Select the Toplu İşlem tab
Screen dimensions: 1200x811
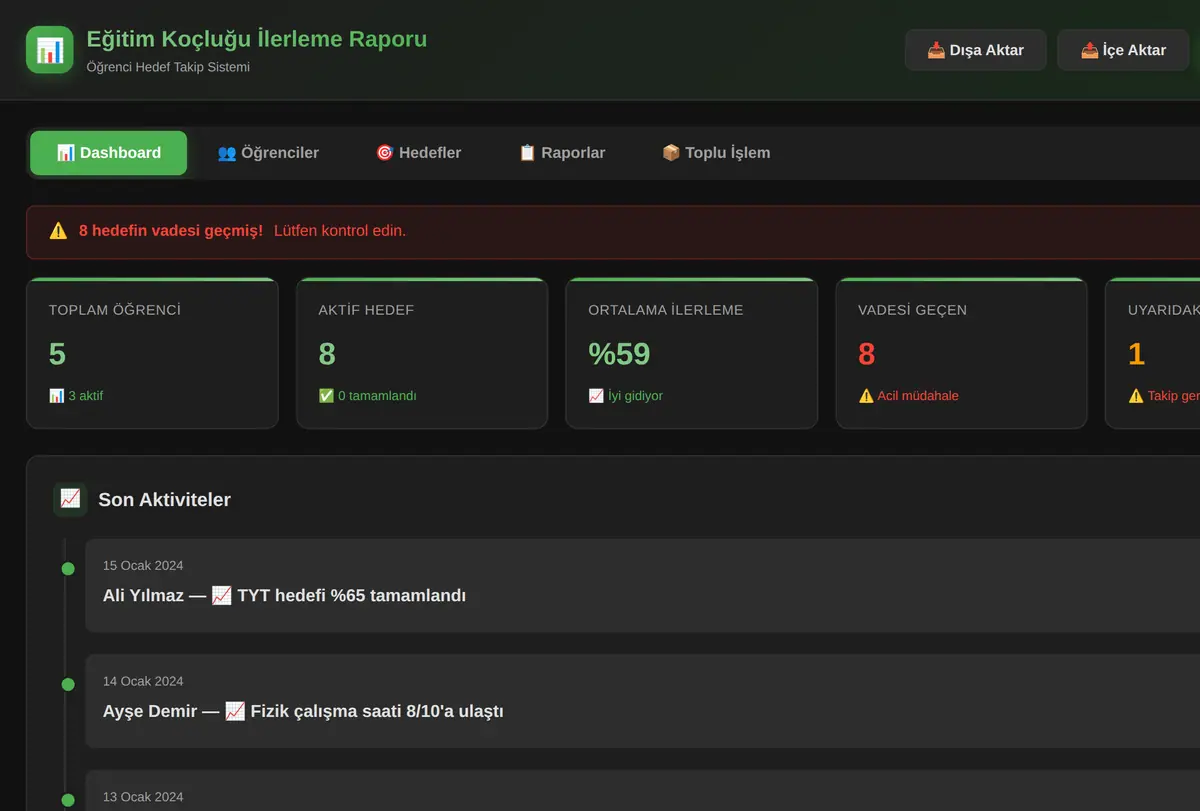(x=716, y=153)
